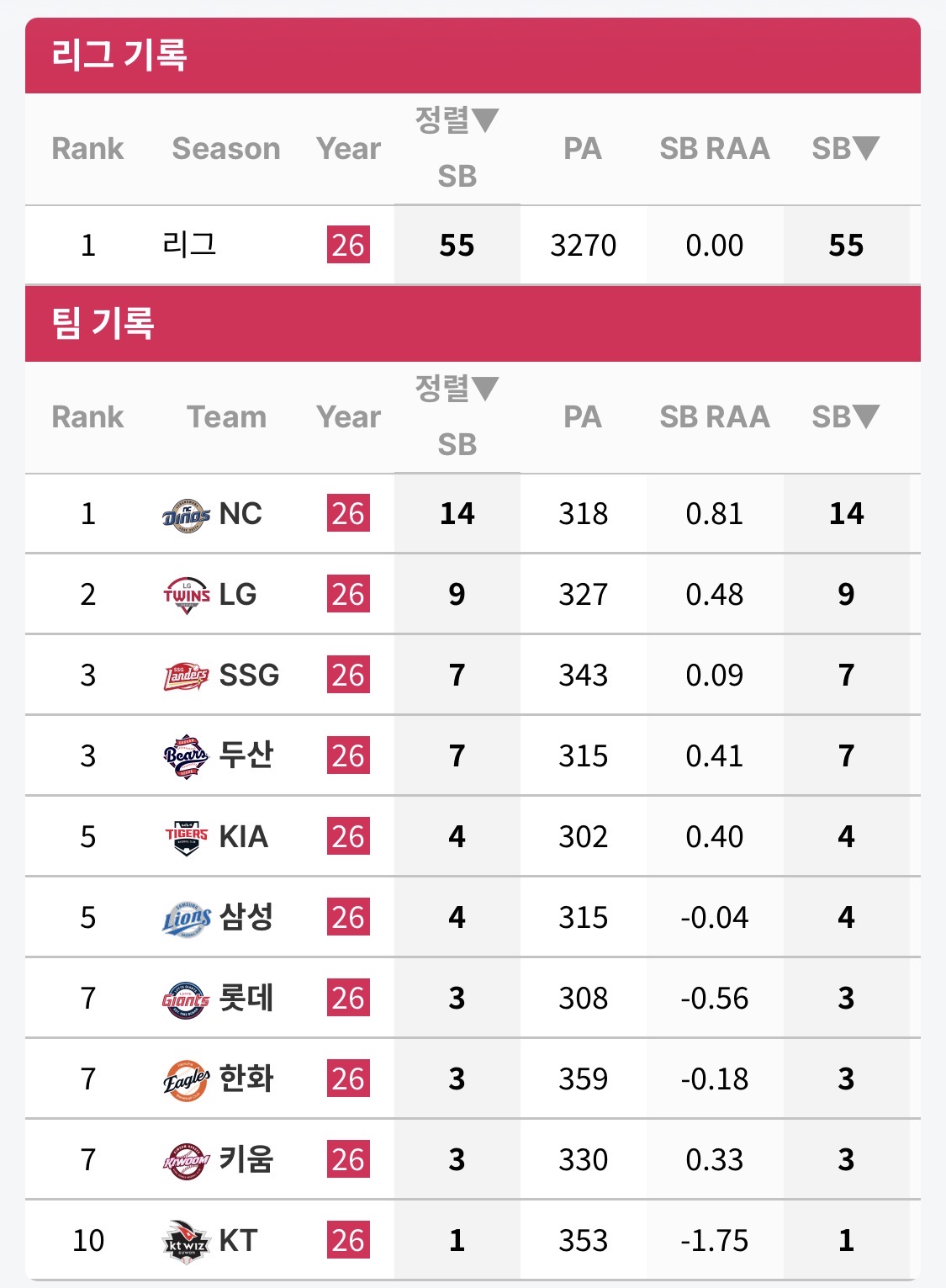946x1288 pixels.
Task: Click the Doosan Bears team logo
Action: point(186,756)
